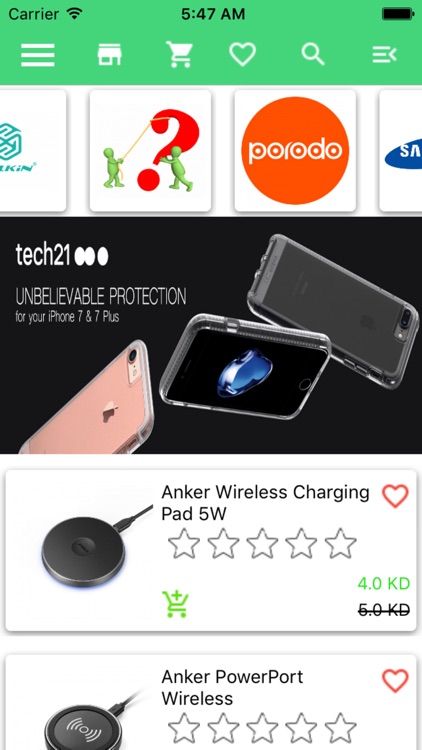Open the Anker Wireless Charging Pad 5W title
The height and width of the screenshot is (750, 422).
(266, 502)
